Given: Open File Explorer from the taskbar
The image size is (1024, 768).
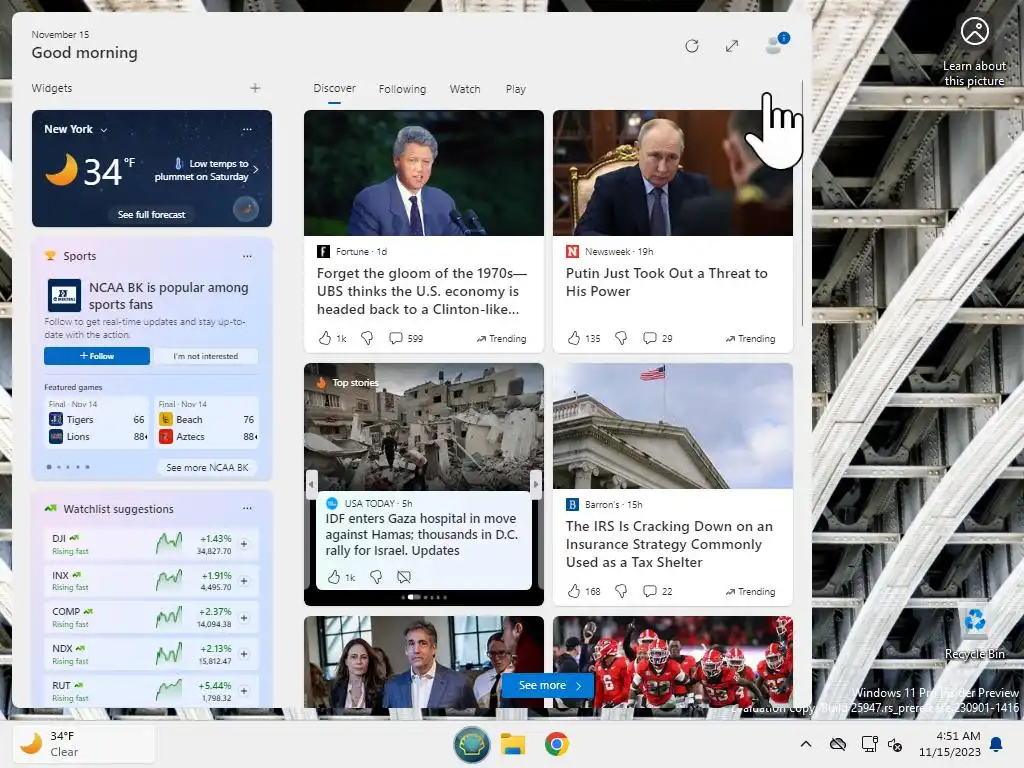Looking at the screenshot, I should pyautogui.click(x=513, y=744).
